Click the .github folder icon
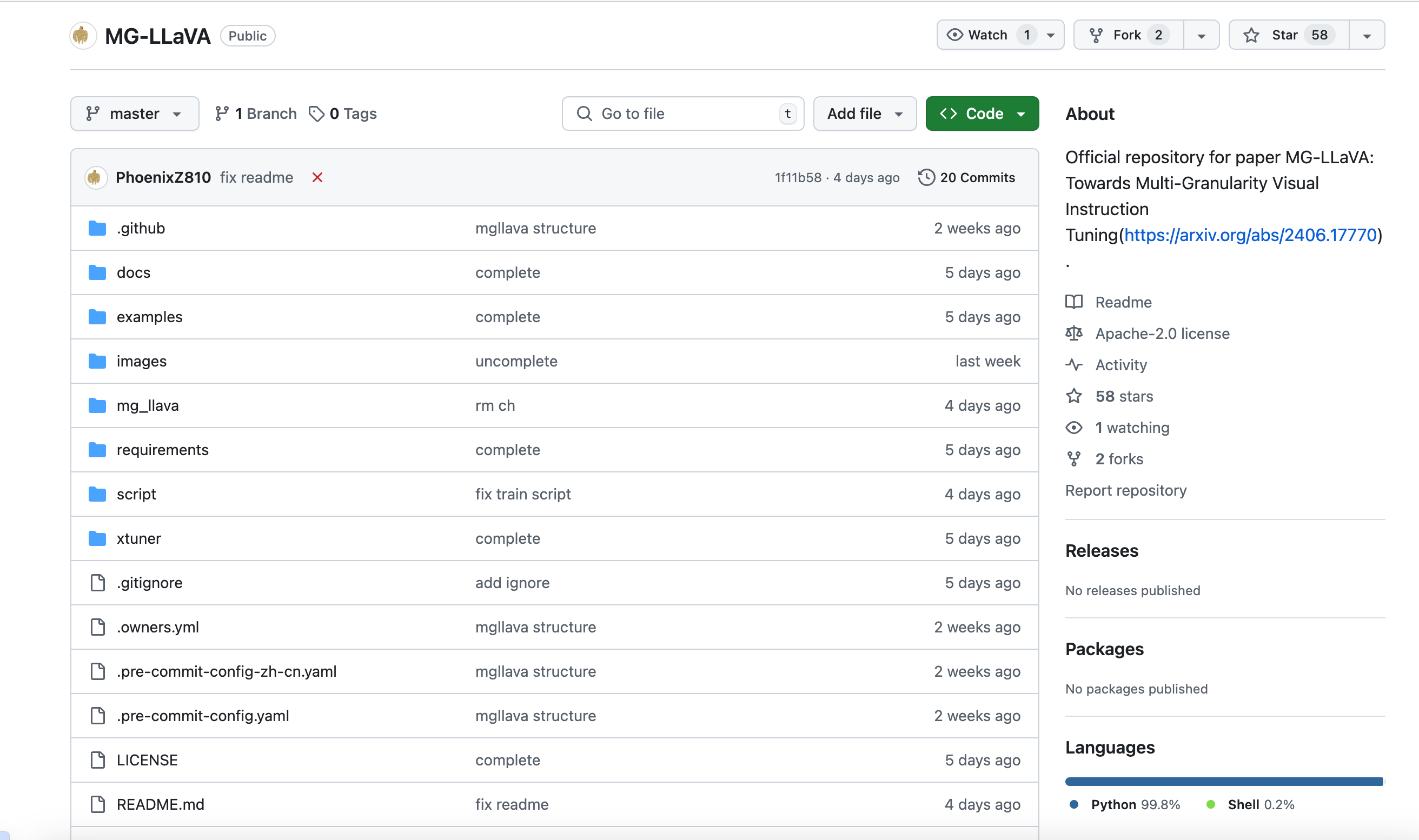 tap(97, 228)
